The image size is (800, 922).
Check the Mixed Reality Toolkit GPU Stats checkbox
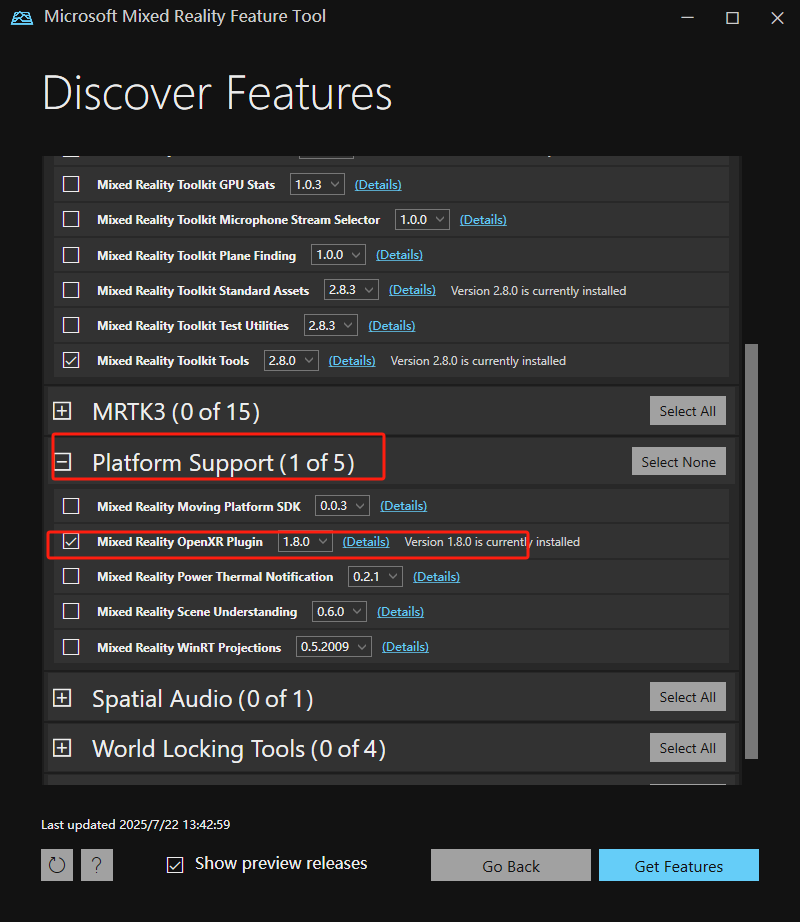click(71, 184)
